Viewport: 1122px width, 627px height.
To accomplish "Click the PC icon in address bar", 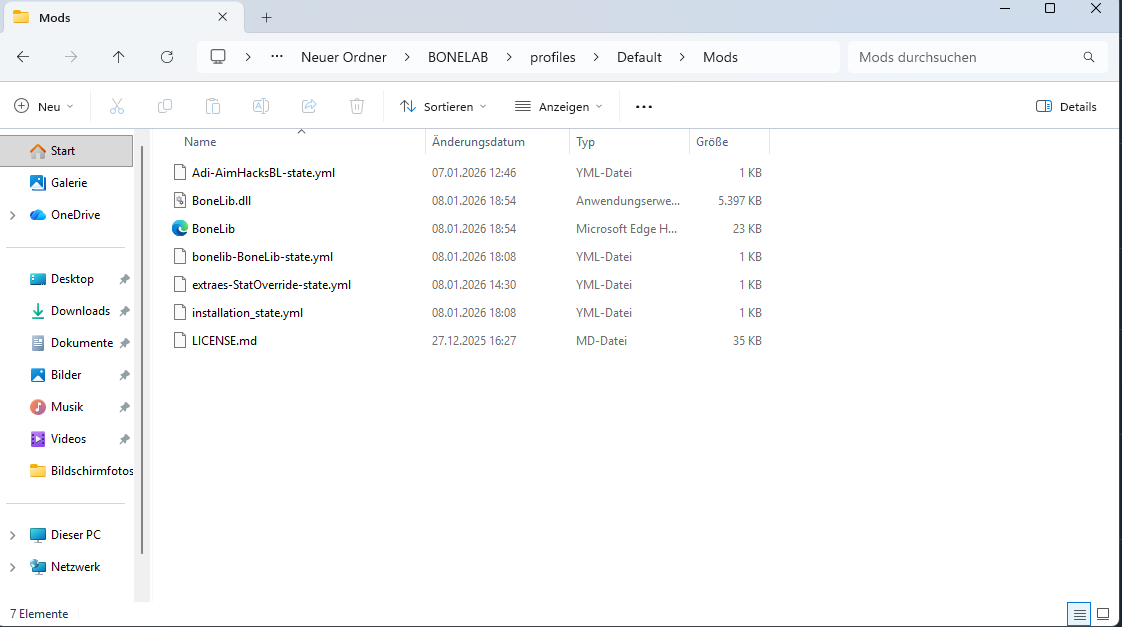I will tap(218, 57).
